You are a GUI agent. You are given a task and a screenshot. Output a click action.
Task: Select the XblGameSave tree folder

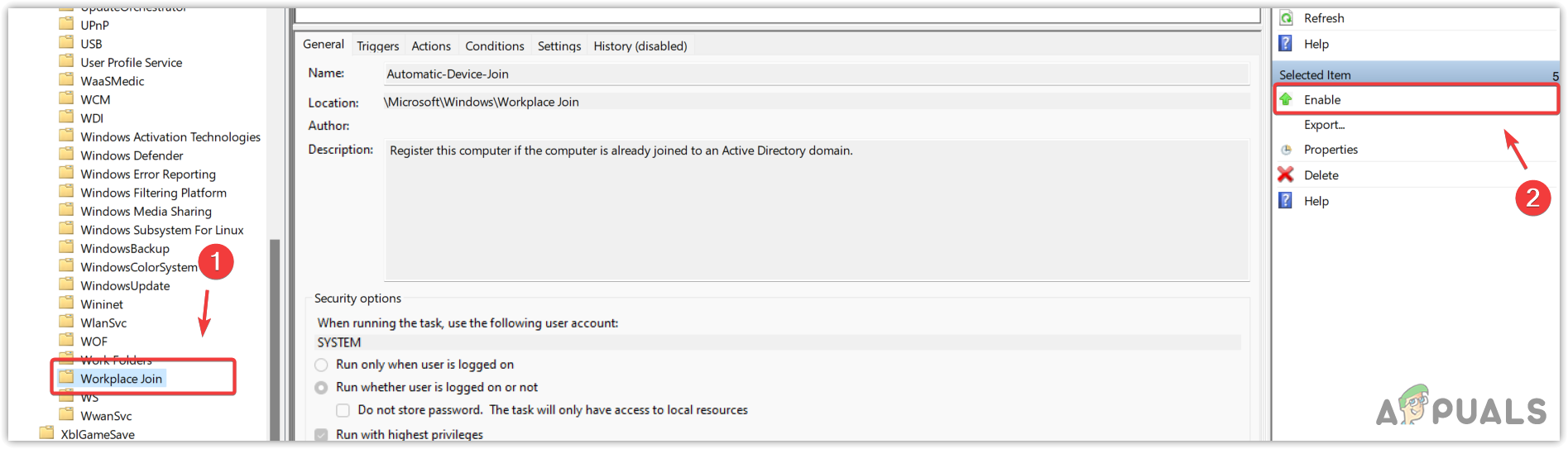click(97, 434)
